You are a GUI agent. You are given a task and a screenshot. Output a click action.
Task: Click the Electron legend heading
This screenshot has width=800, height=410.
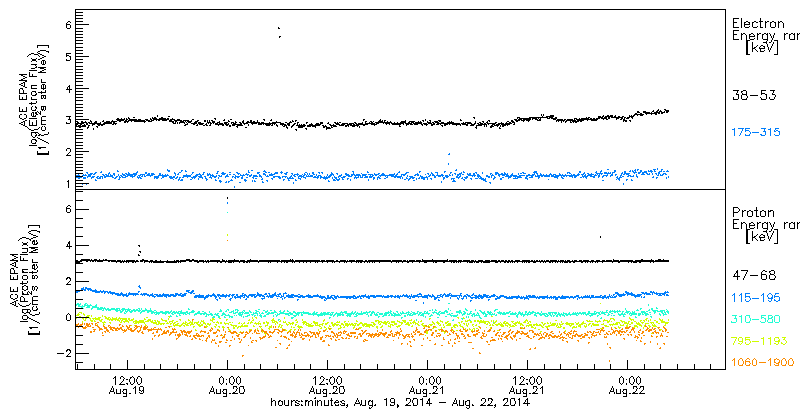(x=758, y=23)
